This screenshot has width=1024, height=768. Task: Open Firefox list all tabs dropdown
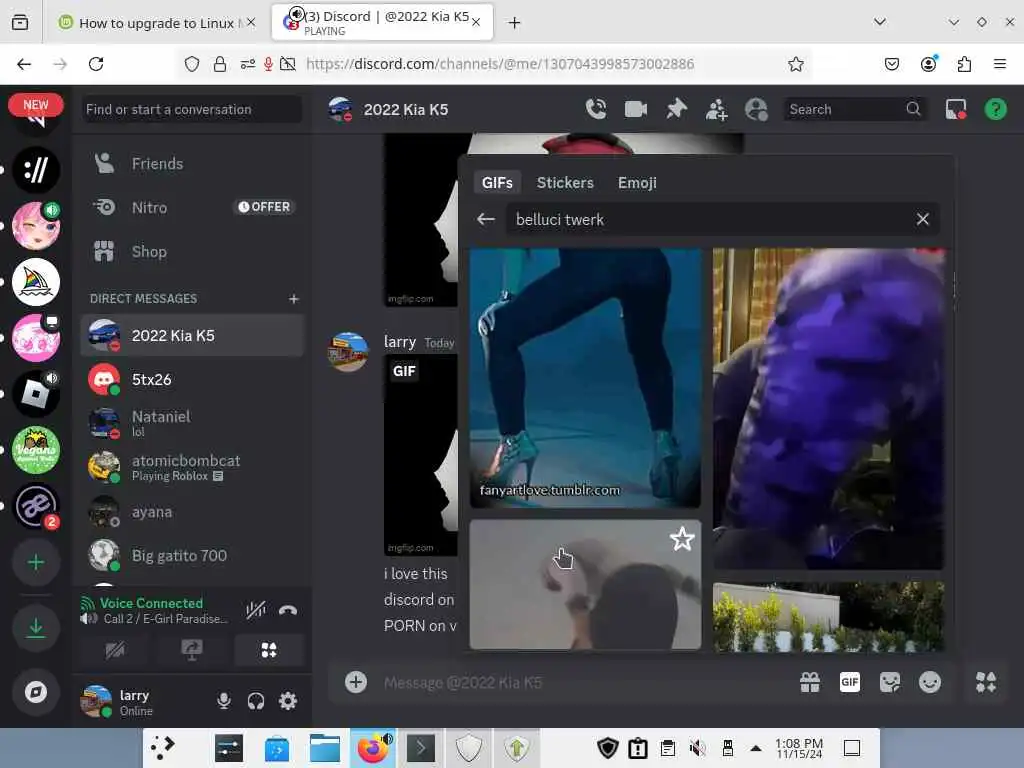pyautogui.click(x=880, y=22)
